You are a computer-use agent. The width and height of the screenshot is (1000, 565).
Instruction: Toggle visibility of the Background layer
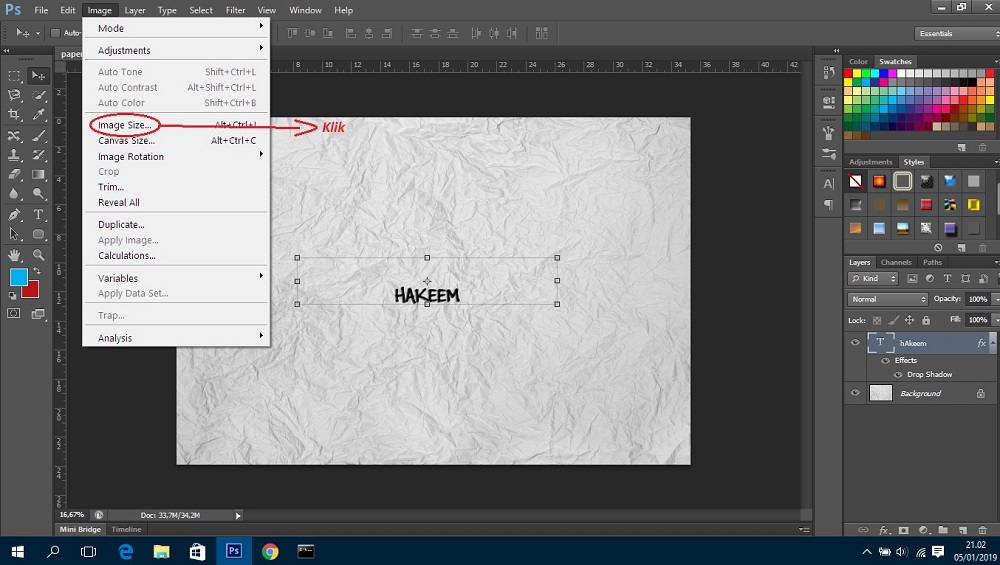855,393
